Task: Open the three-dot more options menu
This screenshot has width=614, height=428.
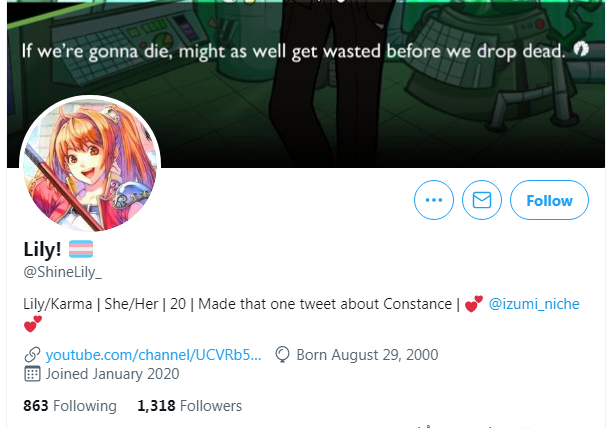Action: (434, 200)
